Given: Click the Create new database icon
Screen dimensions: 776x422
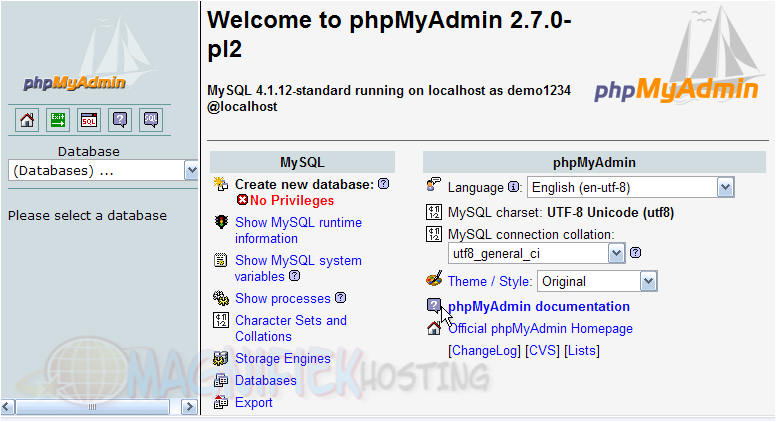Looking at the screenshot, I should [x=221, y=184].
